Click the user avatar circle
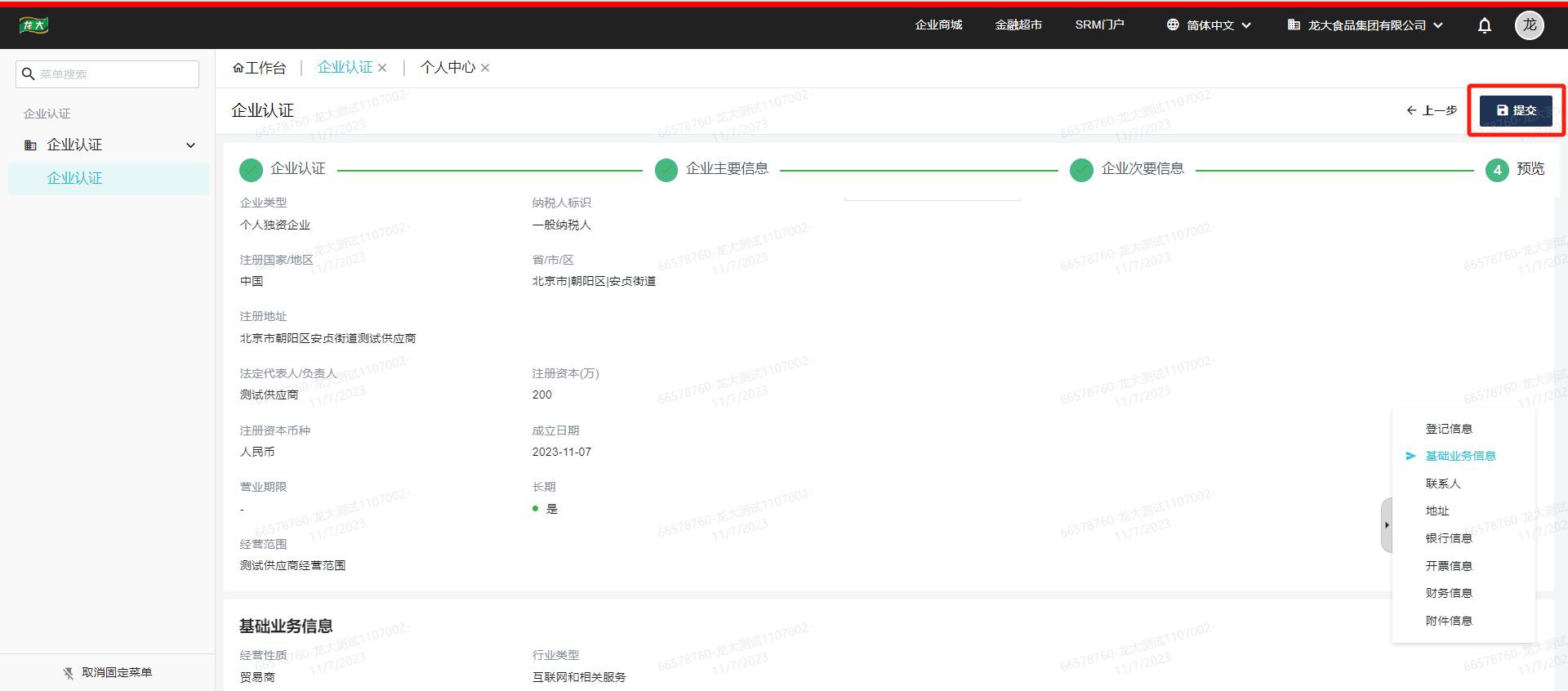 (x=1529, y=25)
